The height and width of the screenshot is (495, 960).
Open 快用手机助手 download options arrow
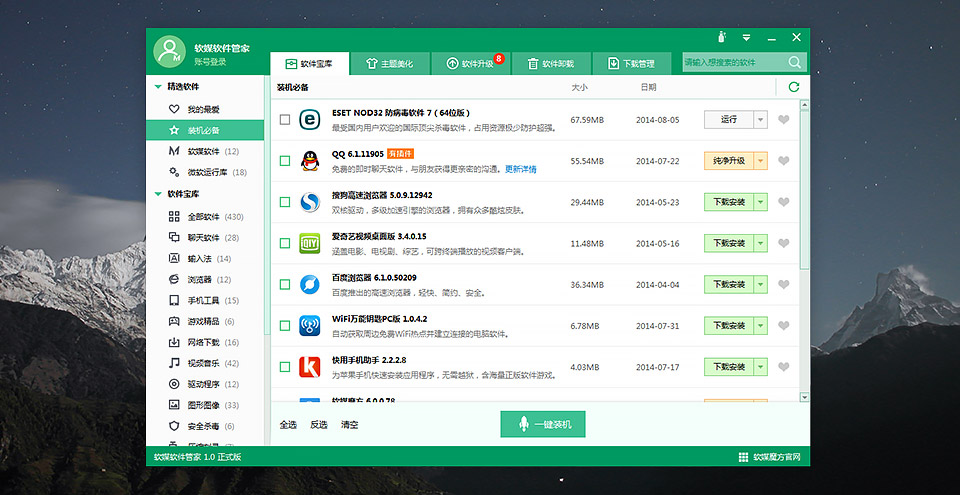coord(760,366)
